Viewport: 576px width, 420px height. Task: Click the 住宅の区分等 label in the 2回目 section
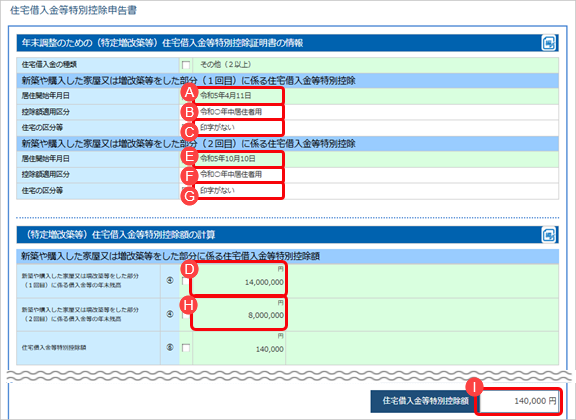[x=42, y=190]
